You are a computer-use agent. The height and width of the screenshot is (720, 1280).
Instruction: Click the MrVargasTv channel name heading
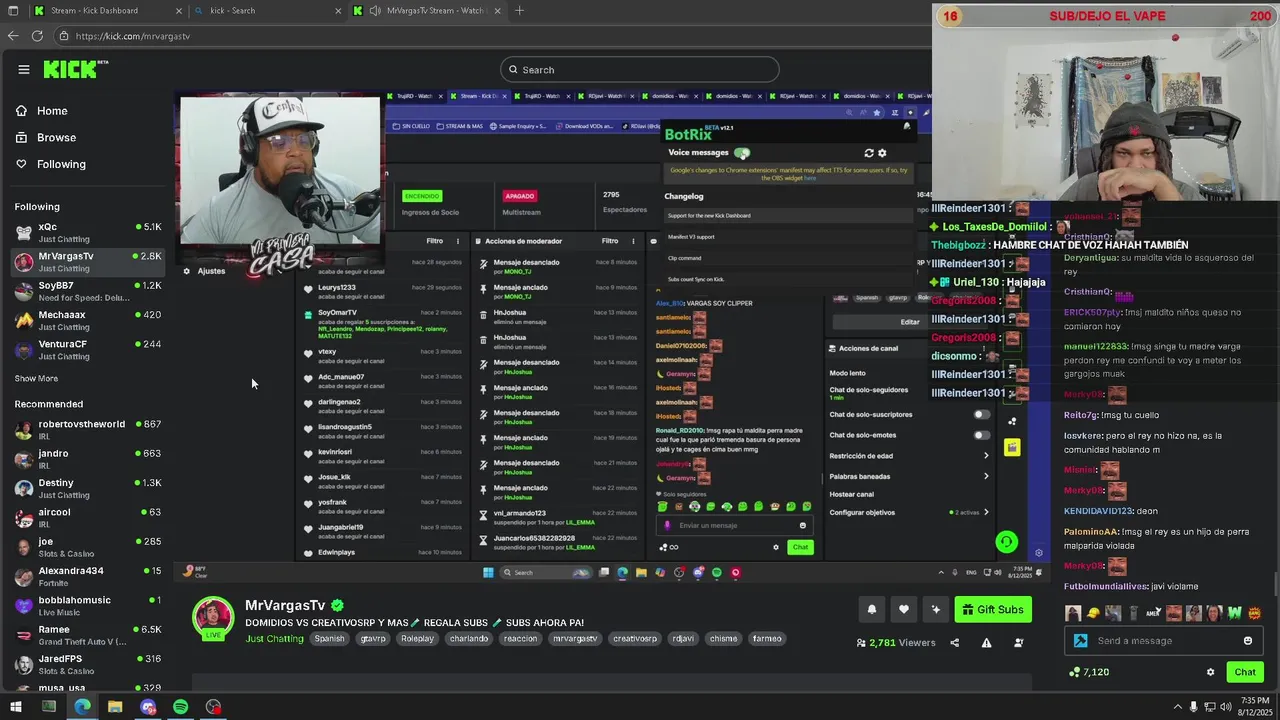(x=285, y=605)
